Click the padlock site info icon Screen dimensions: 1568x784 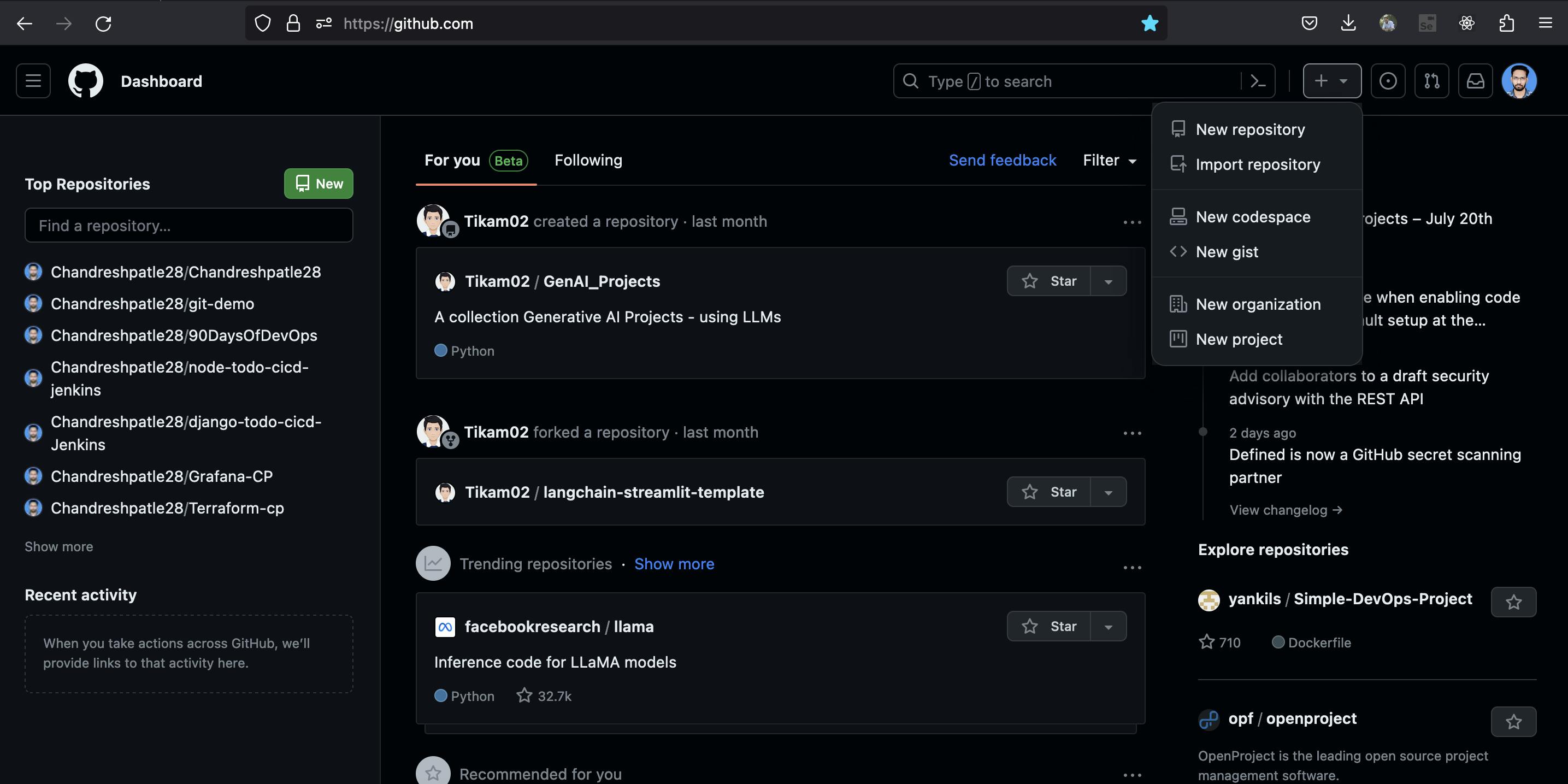[293, 23]
